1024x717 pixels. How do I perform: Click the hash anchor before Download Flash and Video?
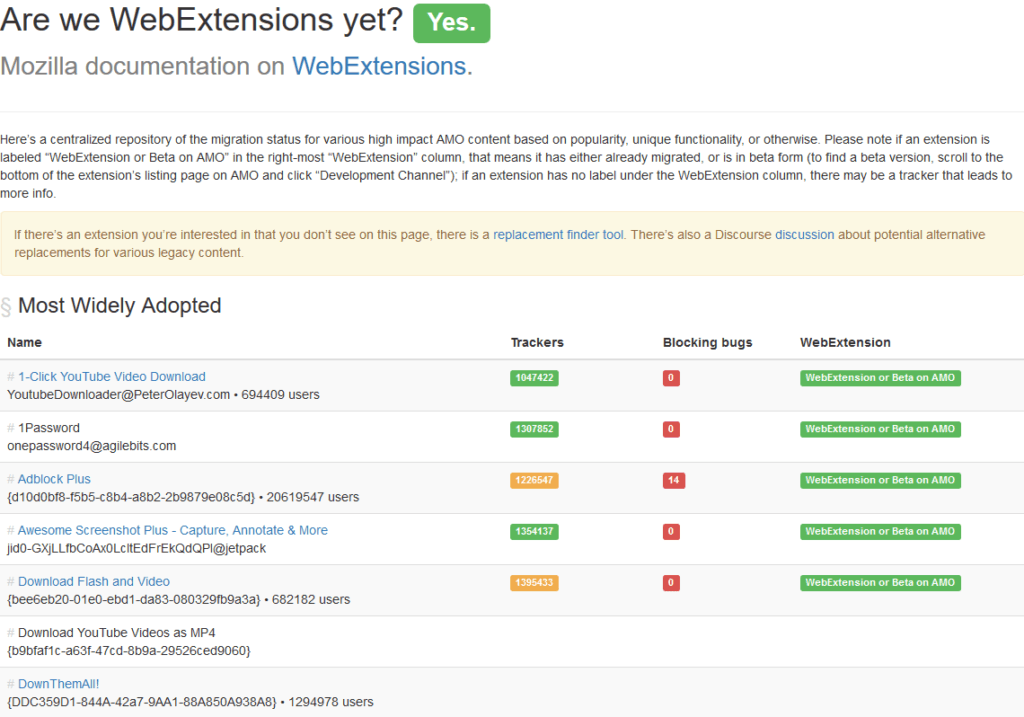[10, 581]
